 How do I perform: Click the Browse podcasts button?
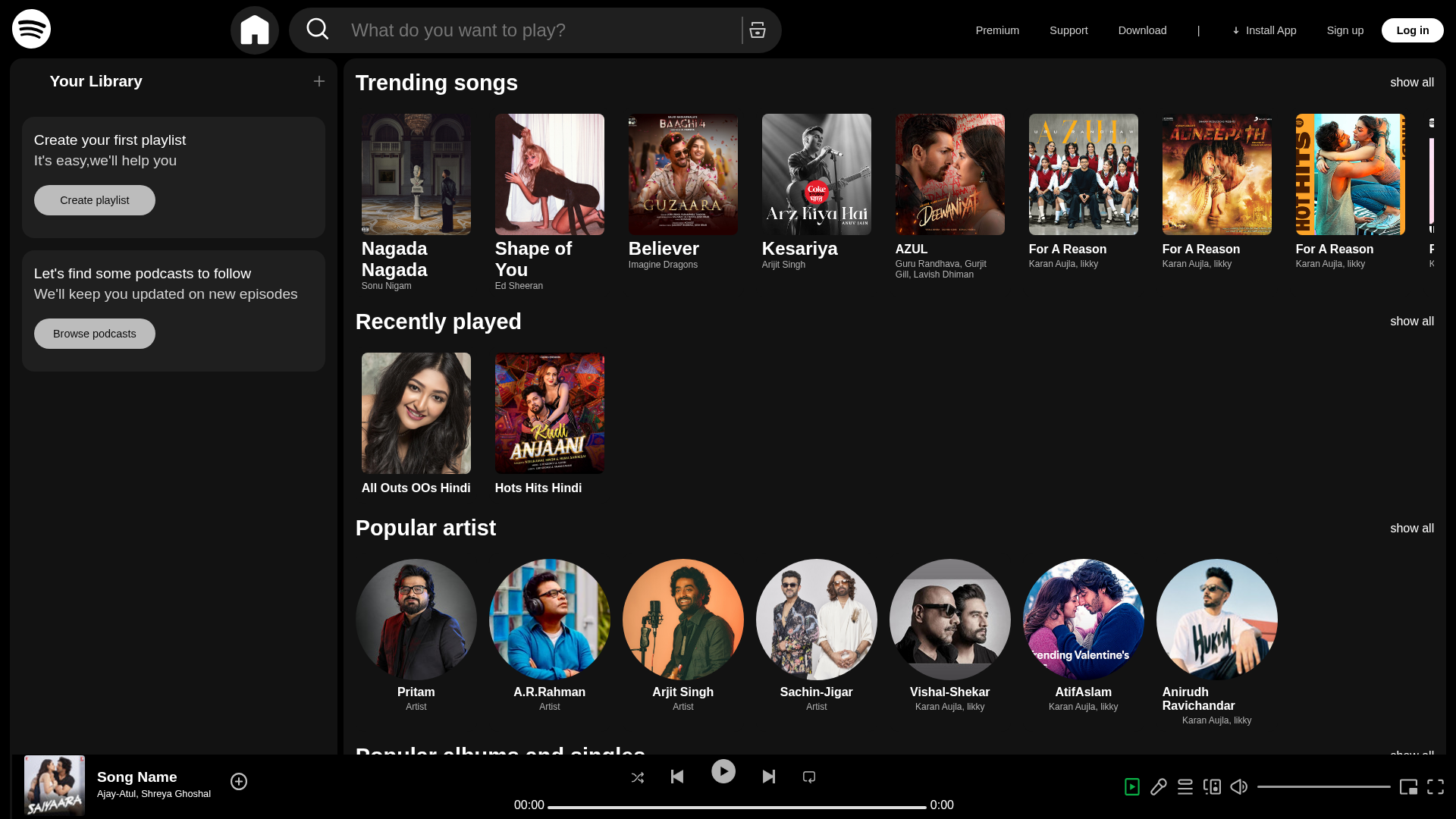pyautogui.click(x=95, y=334)
